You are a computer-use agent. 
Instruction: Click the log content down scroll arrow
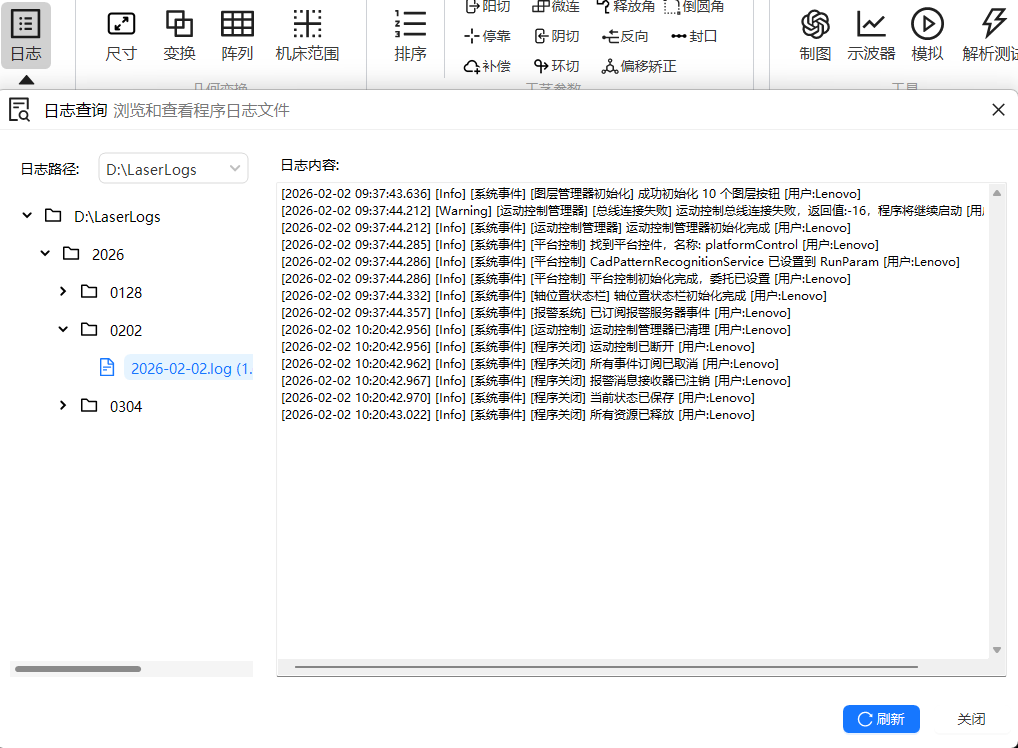pyautogui.click(x=997, y=650)
